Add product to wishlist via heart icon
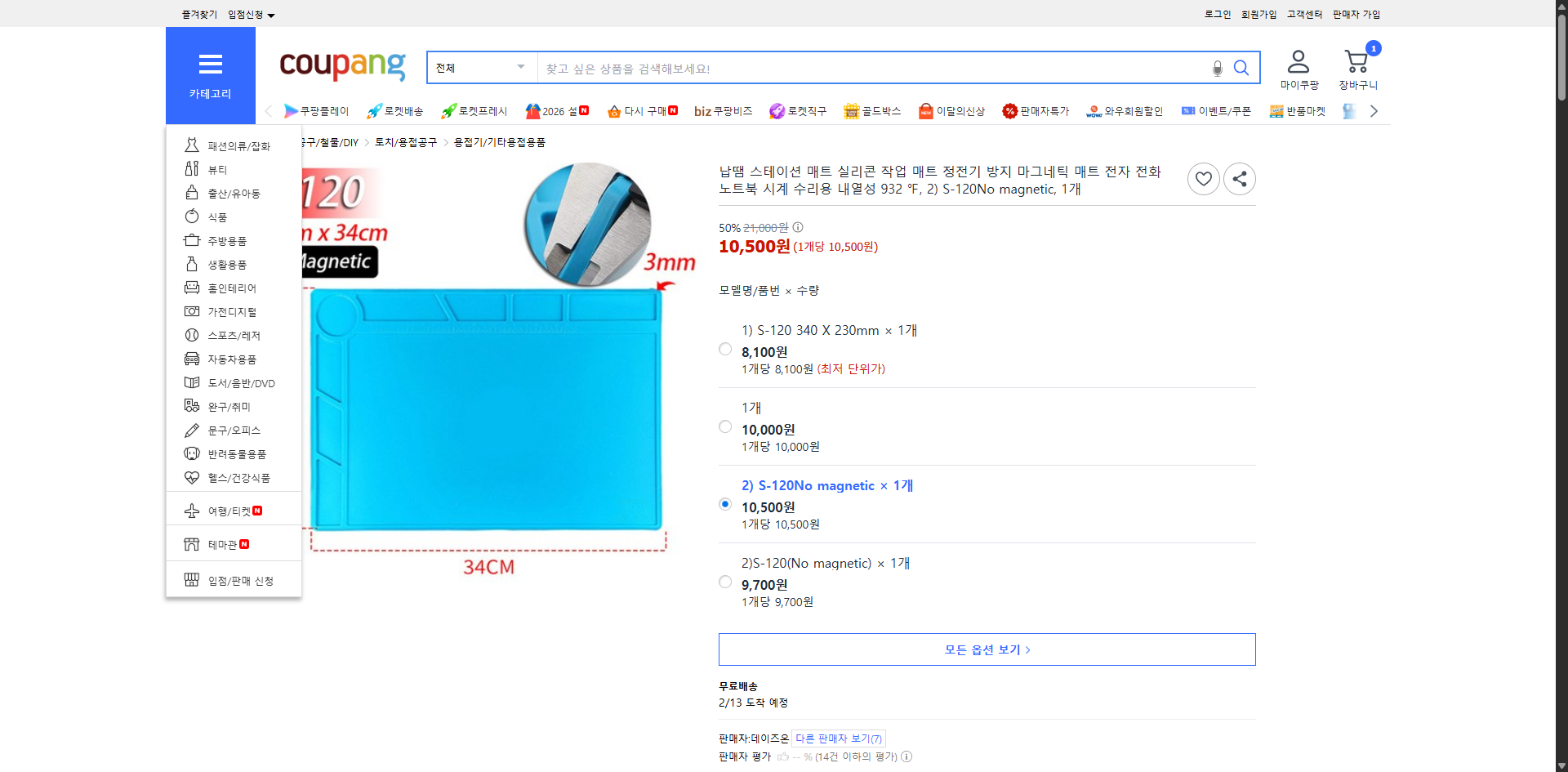 click(1204, 178)
